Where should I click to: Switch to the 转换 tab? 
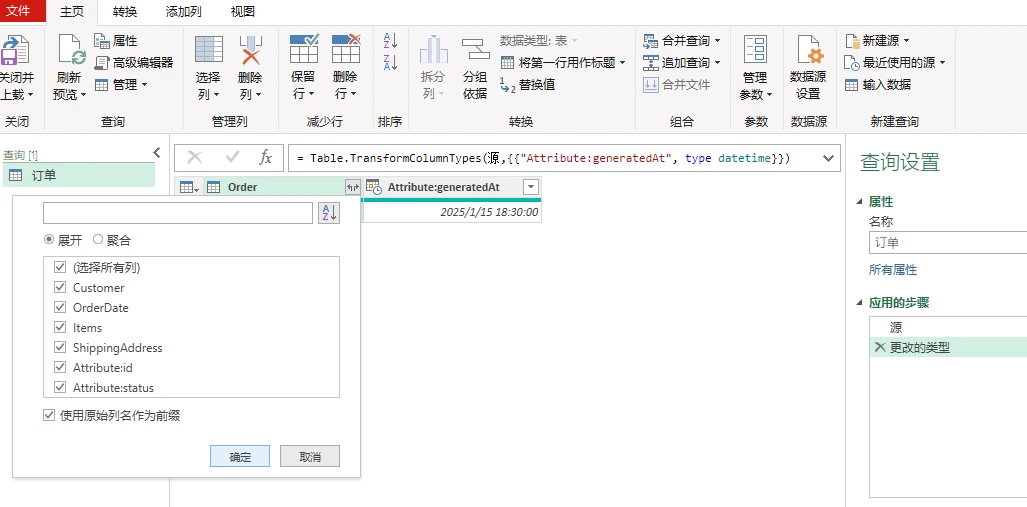(x=124, y=11)
